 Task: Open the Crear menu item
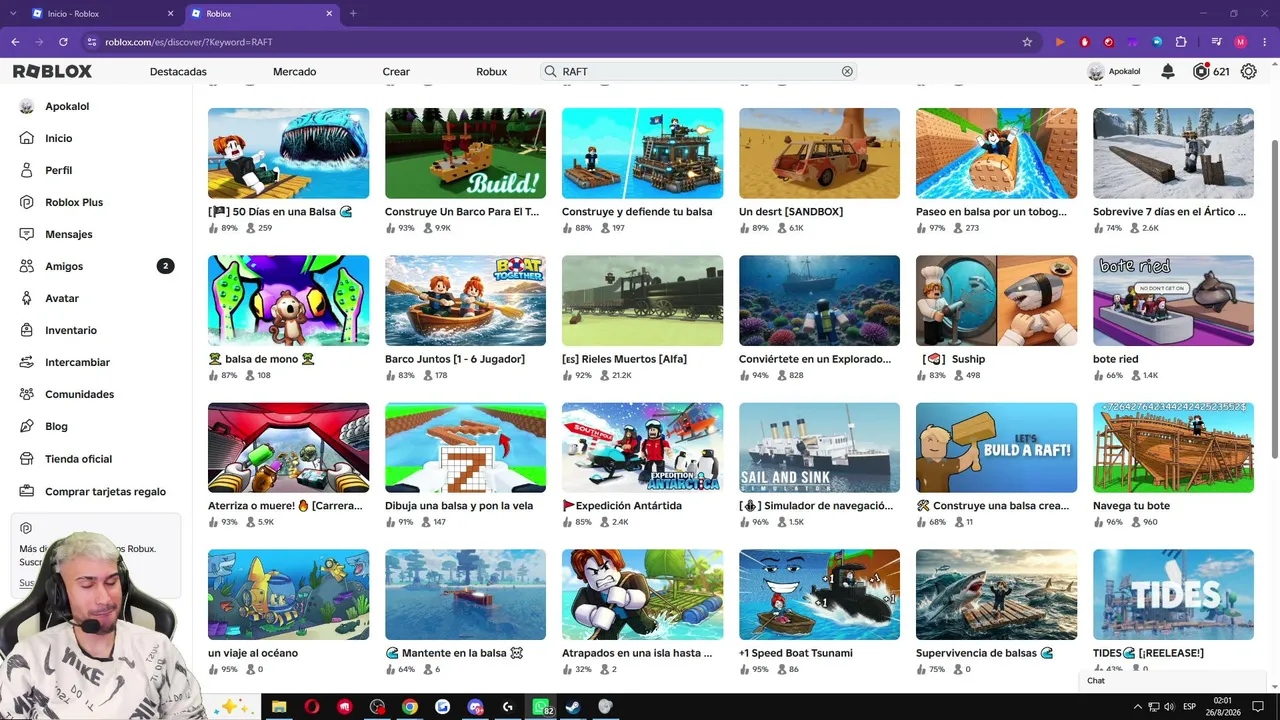[396, 72]
